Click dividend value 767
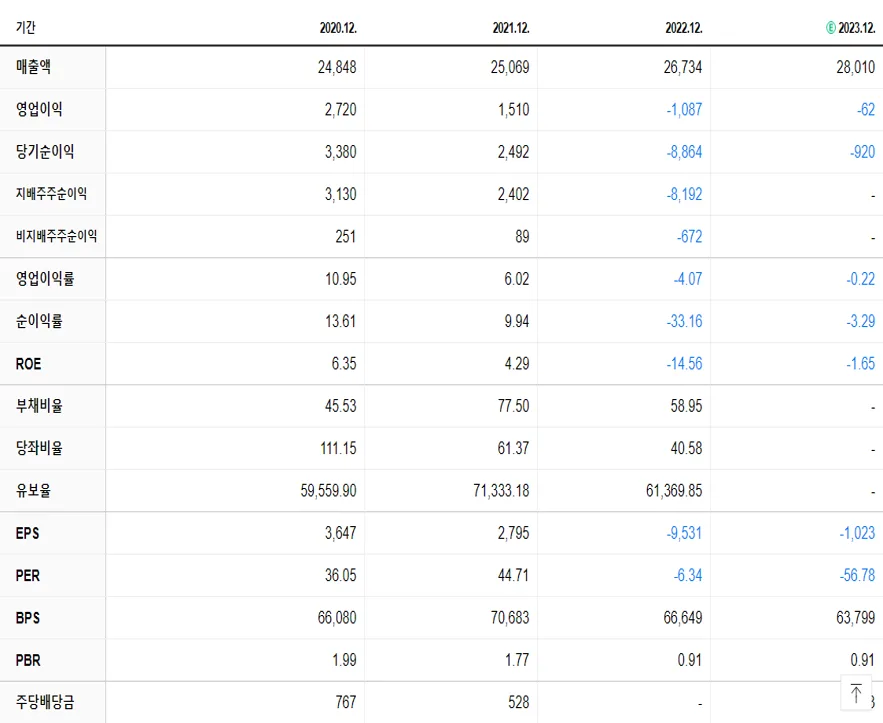 coord(346,702)
